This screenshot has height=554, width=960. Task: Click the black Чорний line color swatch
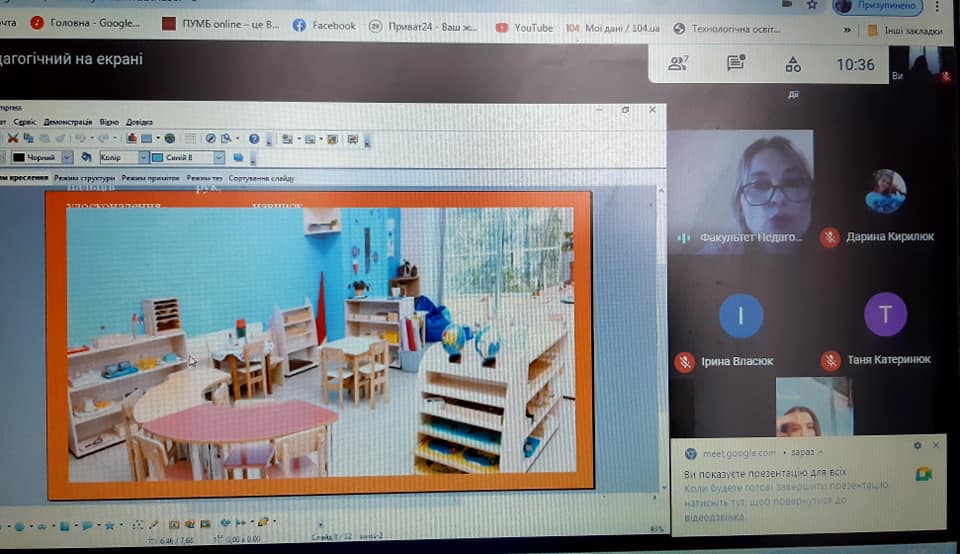click(18, 157)
